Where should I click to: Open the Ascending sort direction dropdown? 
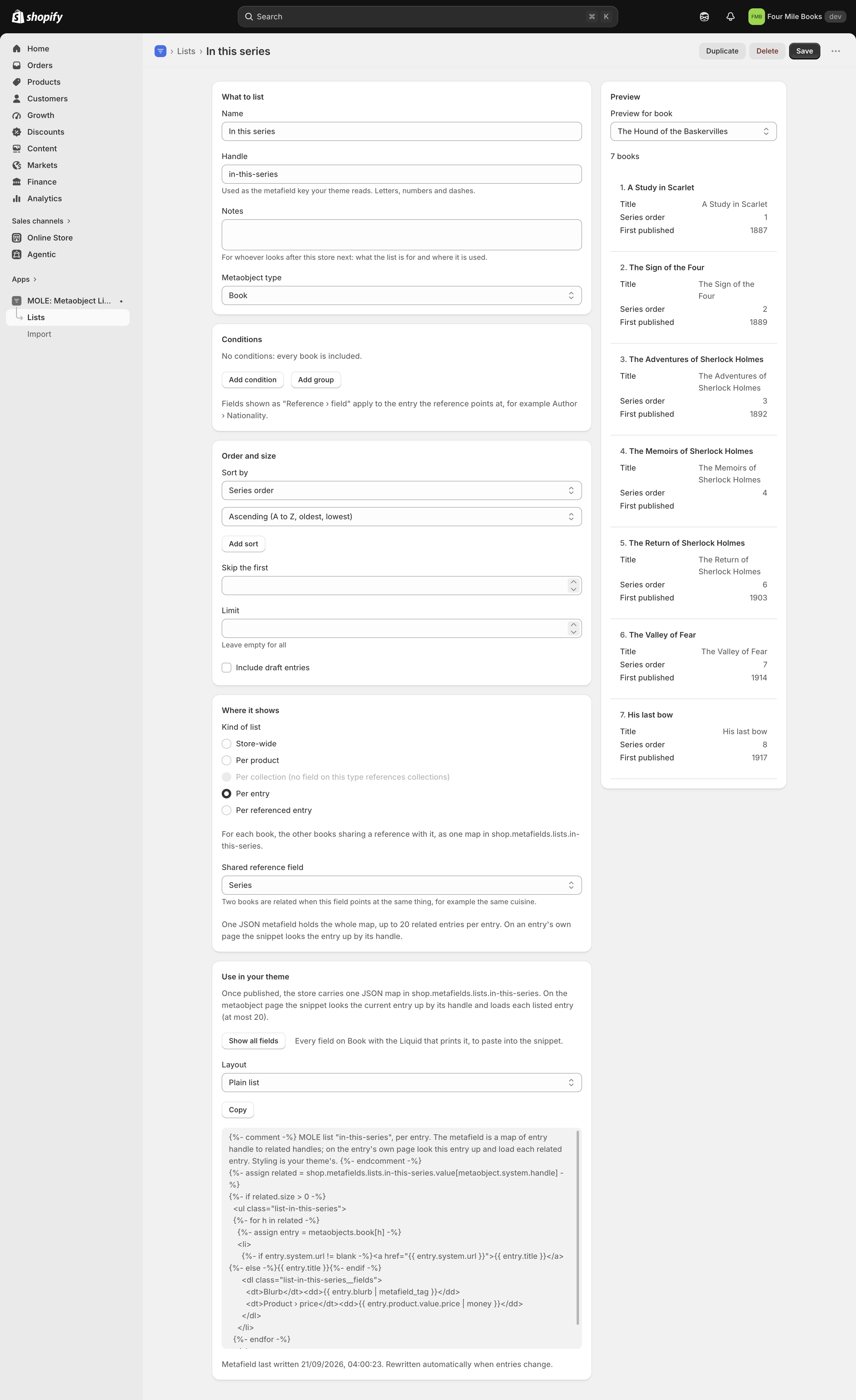point(402,517)
